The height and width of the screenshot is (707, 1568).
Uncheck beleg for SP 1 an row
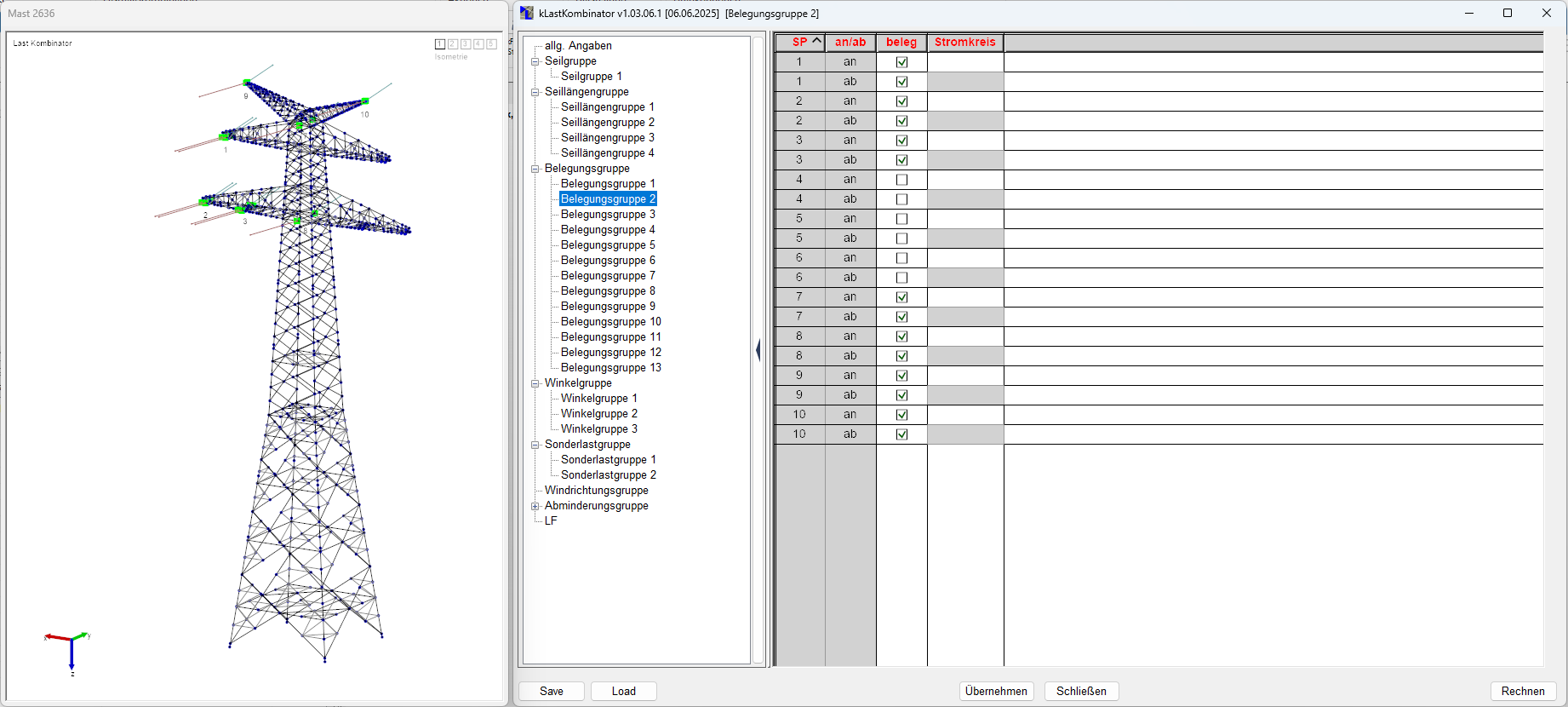[x=901, y=62]
